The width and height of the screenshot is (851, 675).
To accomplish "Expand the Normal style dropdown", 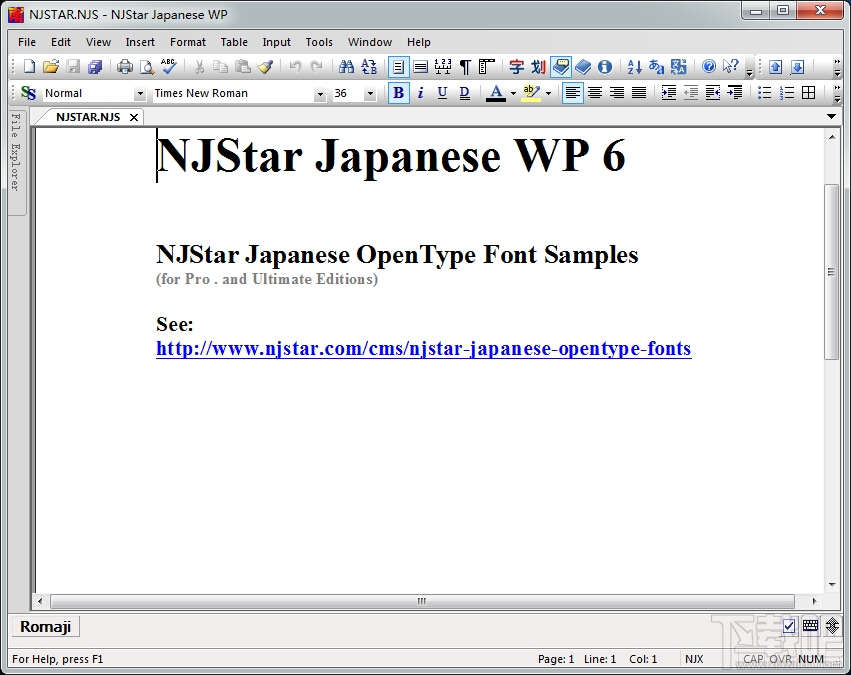I will [x=140, y=94].
